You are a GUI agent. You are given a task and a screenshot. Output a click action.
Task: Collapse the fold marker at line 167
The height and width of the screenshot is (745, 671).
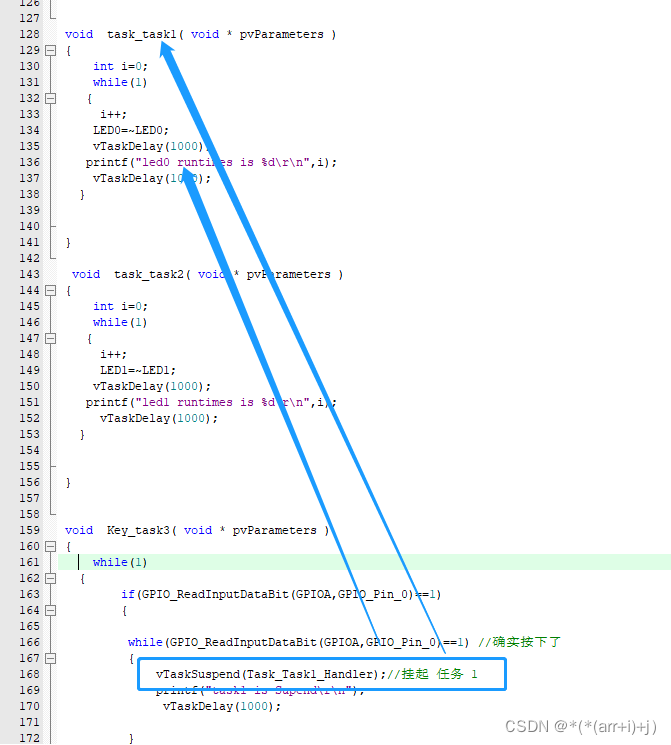click(x=50, y=658)
